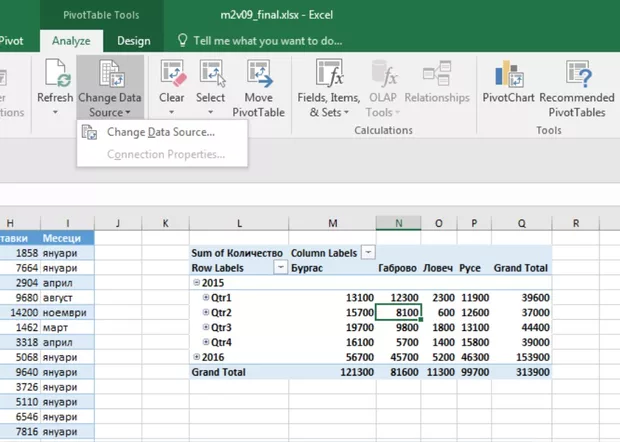The height and width of the screenshot is (442, 620).
Task: Expand the Qtr3 row group
Action: pyautogui.click(x=206, y=327)
